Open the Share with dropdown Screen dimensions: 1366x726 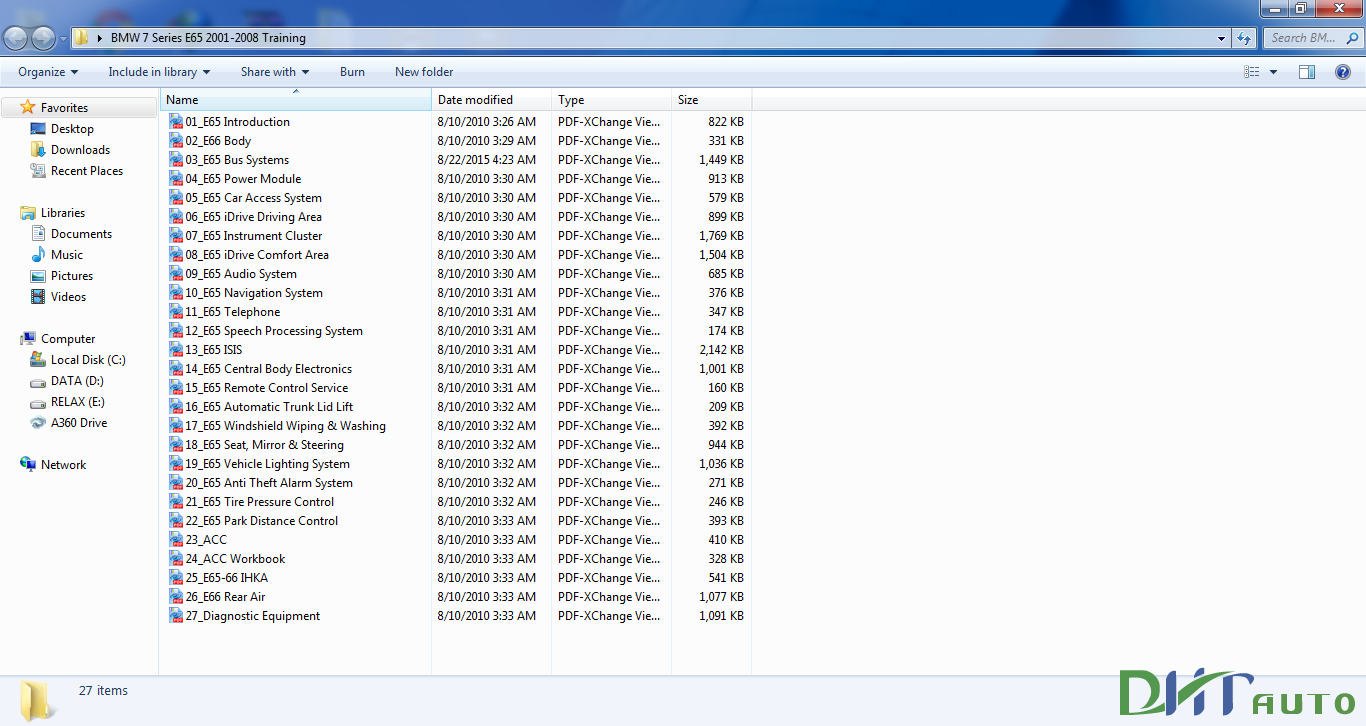[x=275, y=72]
